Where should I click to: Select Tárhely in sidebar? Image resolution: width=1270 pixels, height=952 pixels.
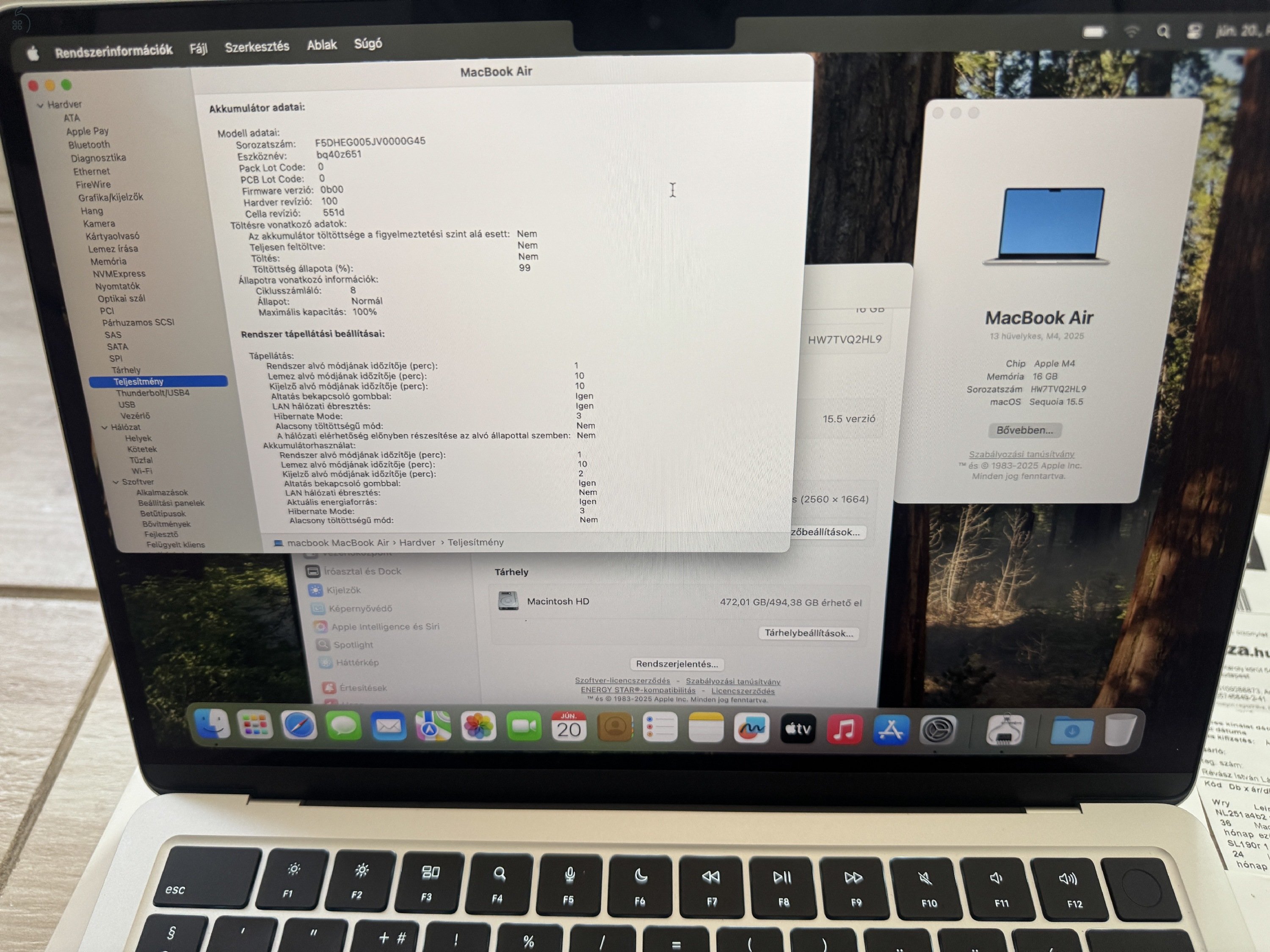126,370
